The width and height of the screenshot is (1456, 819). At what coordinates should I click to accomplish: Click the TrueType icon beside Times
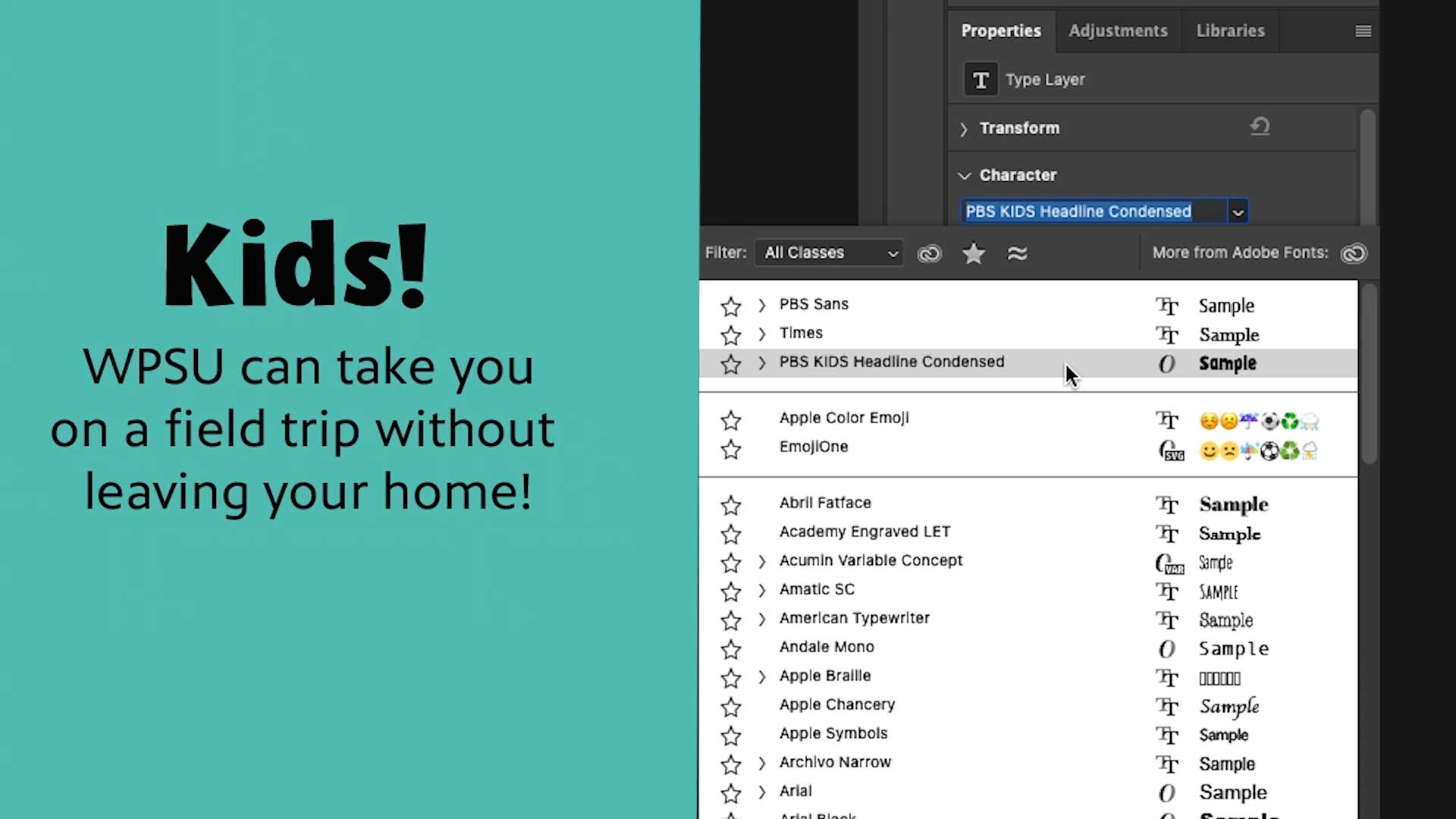pyautogui.click(x=1167, y=335)
